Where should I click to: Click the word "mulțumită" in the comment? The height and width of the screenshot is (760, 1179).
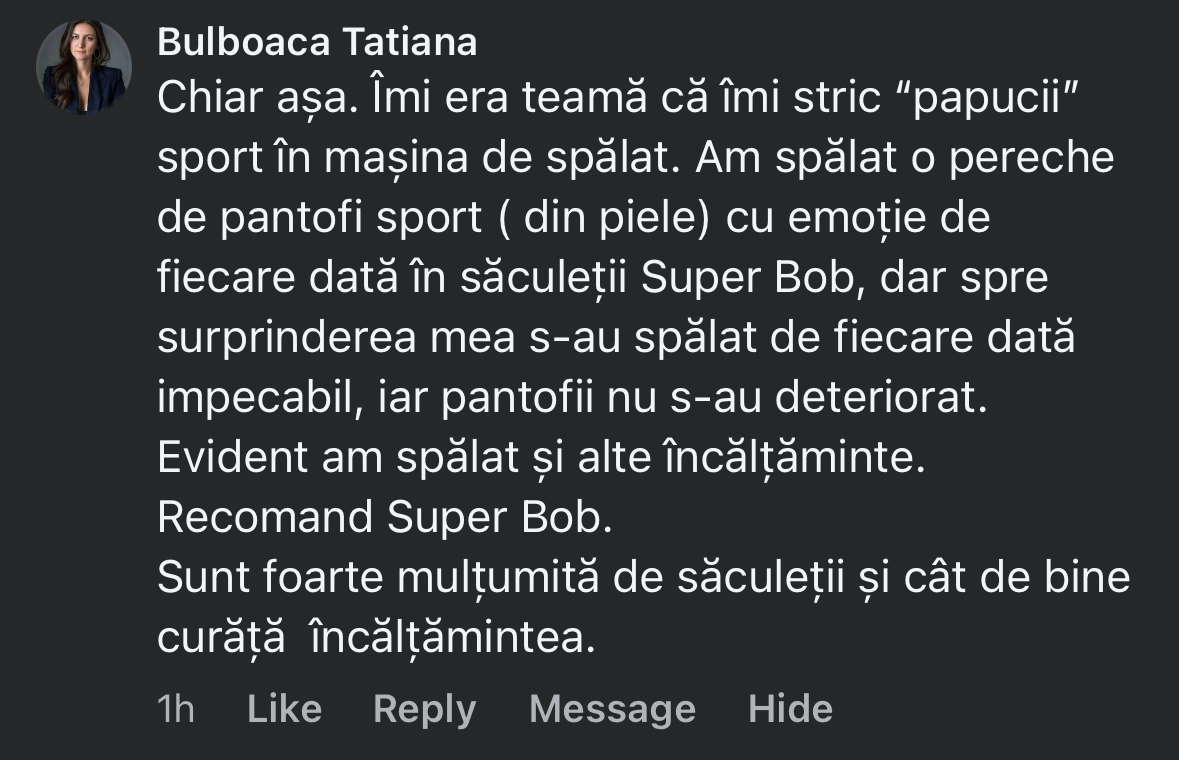(x=510, y=579)
